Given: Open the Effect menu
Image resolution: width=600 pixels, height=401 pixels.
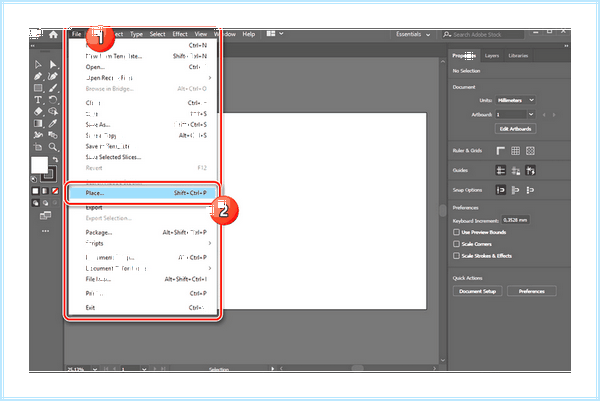Looking at the screenshot, I should pos(180,34).
